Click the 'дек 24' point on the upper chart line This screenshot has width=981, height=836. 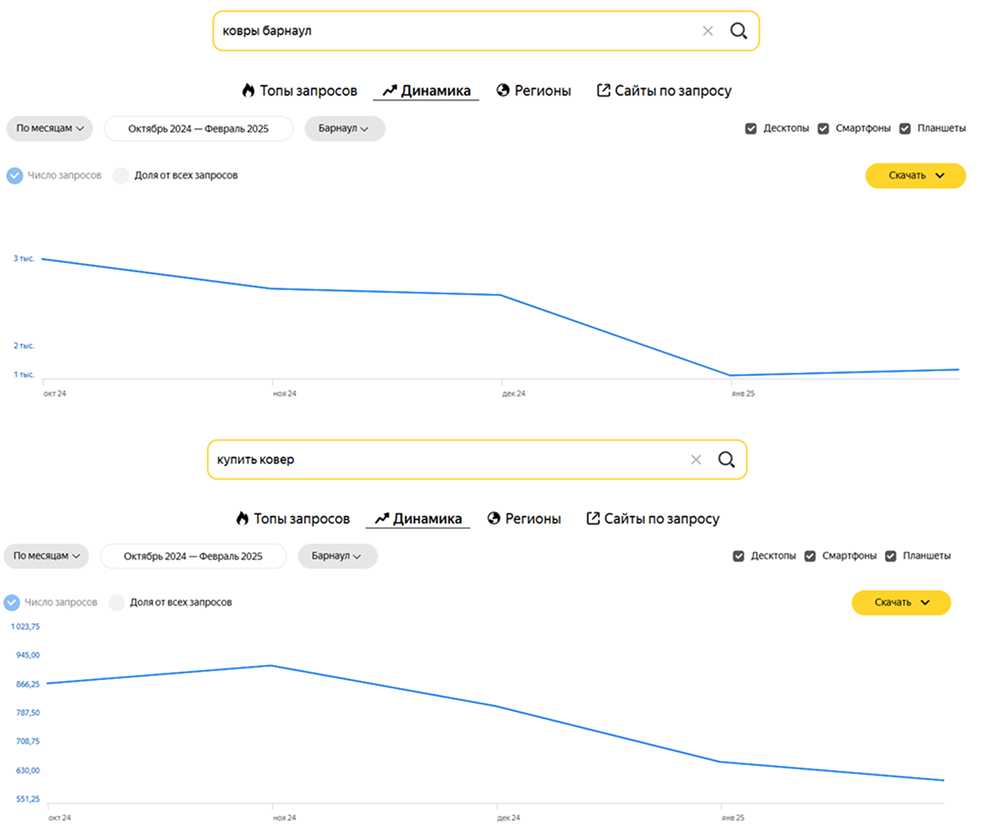pos(500,295)
